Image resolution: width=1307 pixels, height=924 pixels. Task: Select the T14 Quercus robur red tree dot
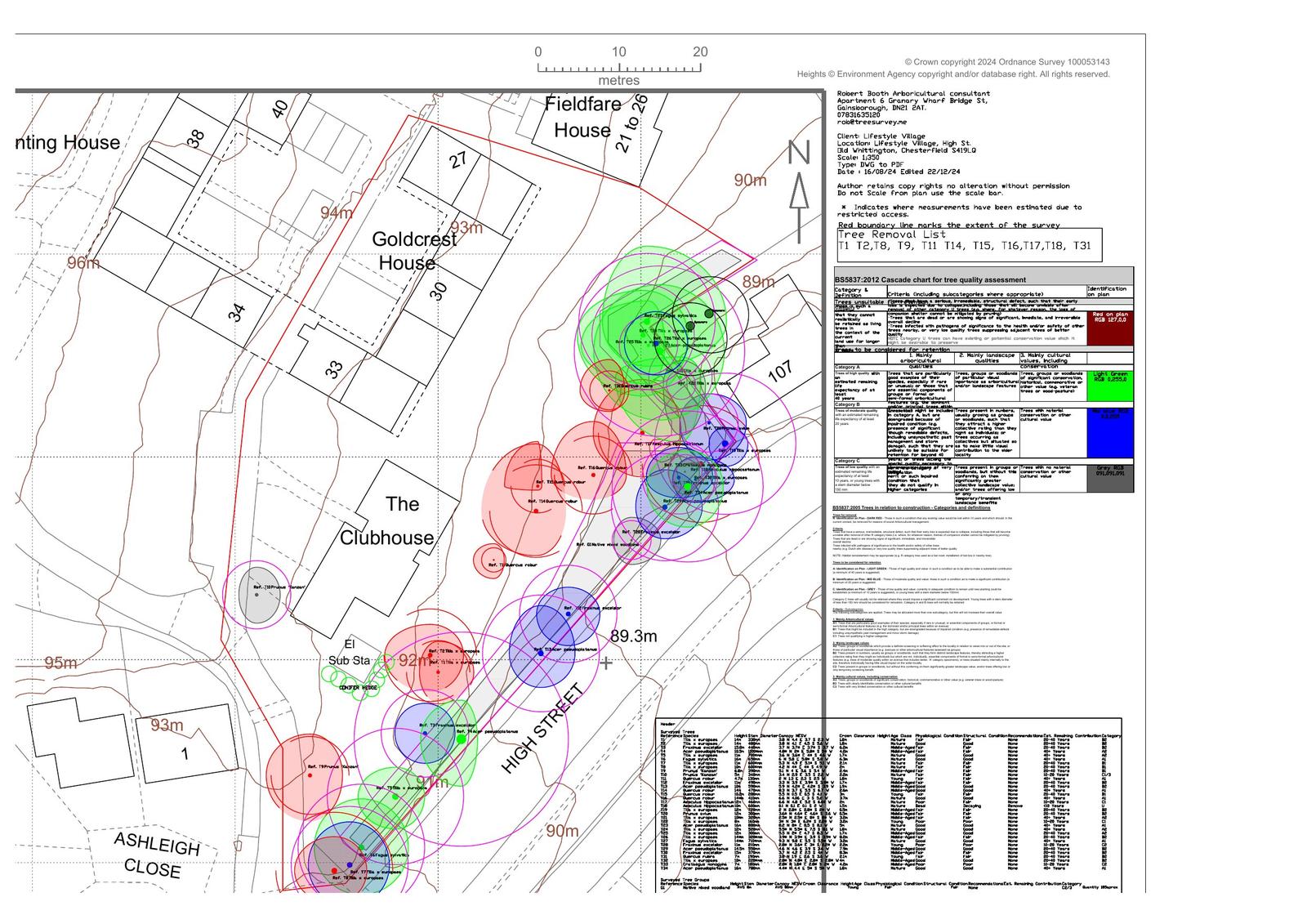536,510
